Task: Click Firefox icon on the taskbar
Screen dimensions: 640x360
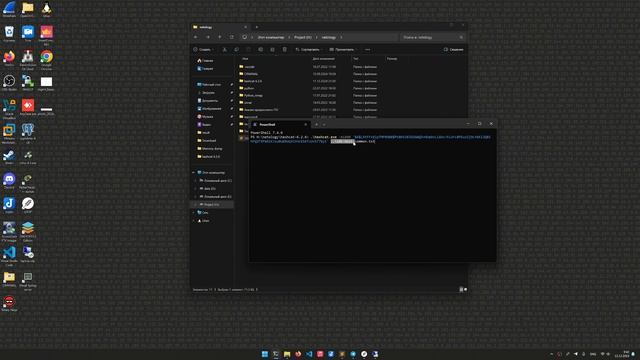Action: tap(298, 354)
